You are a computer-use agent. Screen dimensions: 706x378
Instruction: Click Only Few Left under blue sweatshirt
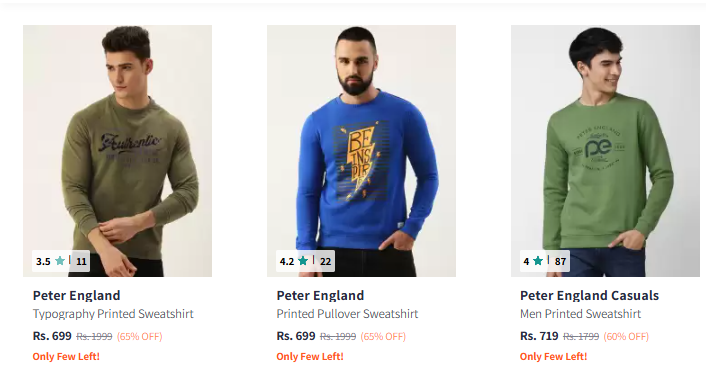pyautogui.click(x=310, y=356)
